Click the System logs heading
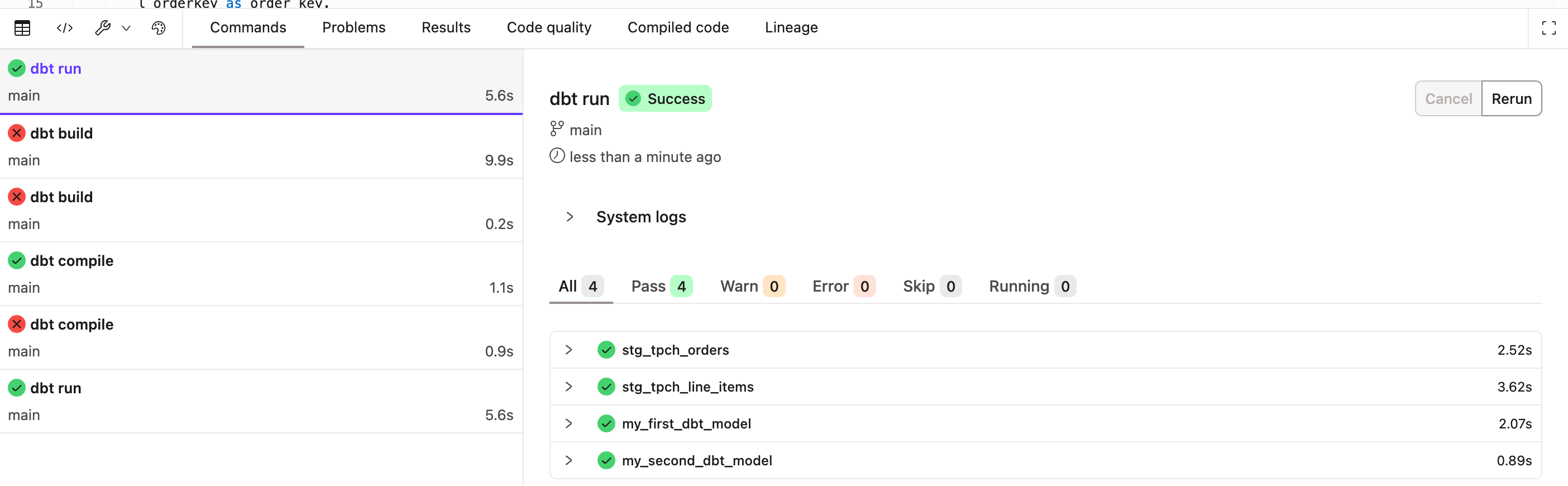Viewport: 1568px width, 486px height. click(641, 217)
